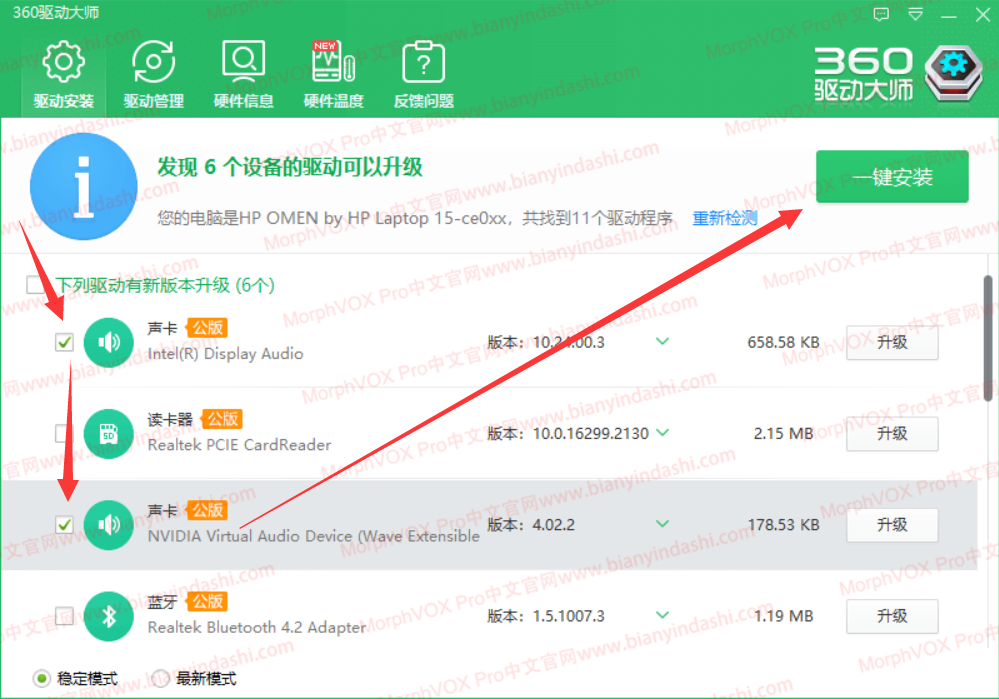Select the 最新模式 radio button
Screen dimensions: 999x699
[x=160, y=679]
